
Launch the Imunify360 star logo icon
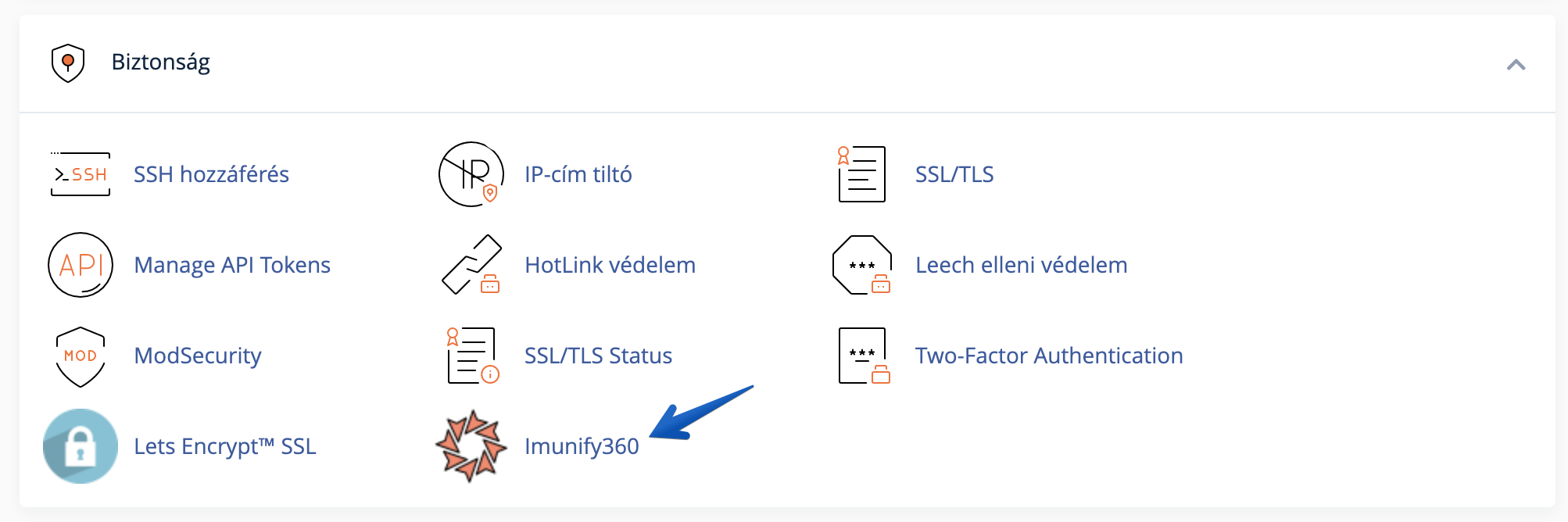tap(471, 446)
